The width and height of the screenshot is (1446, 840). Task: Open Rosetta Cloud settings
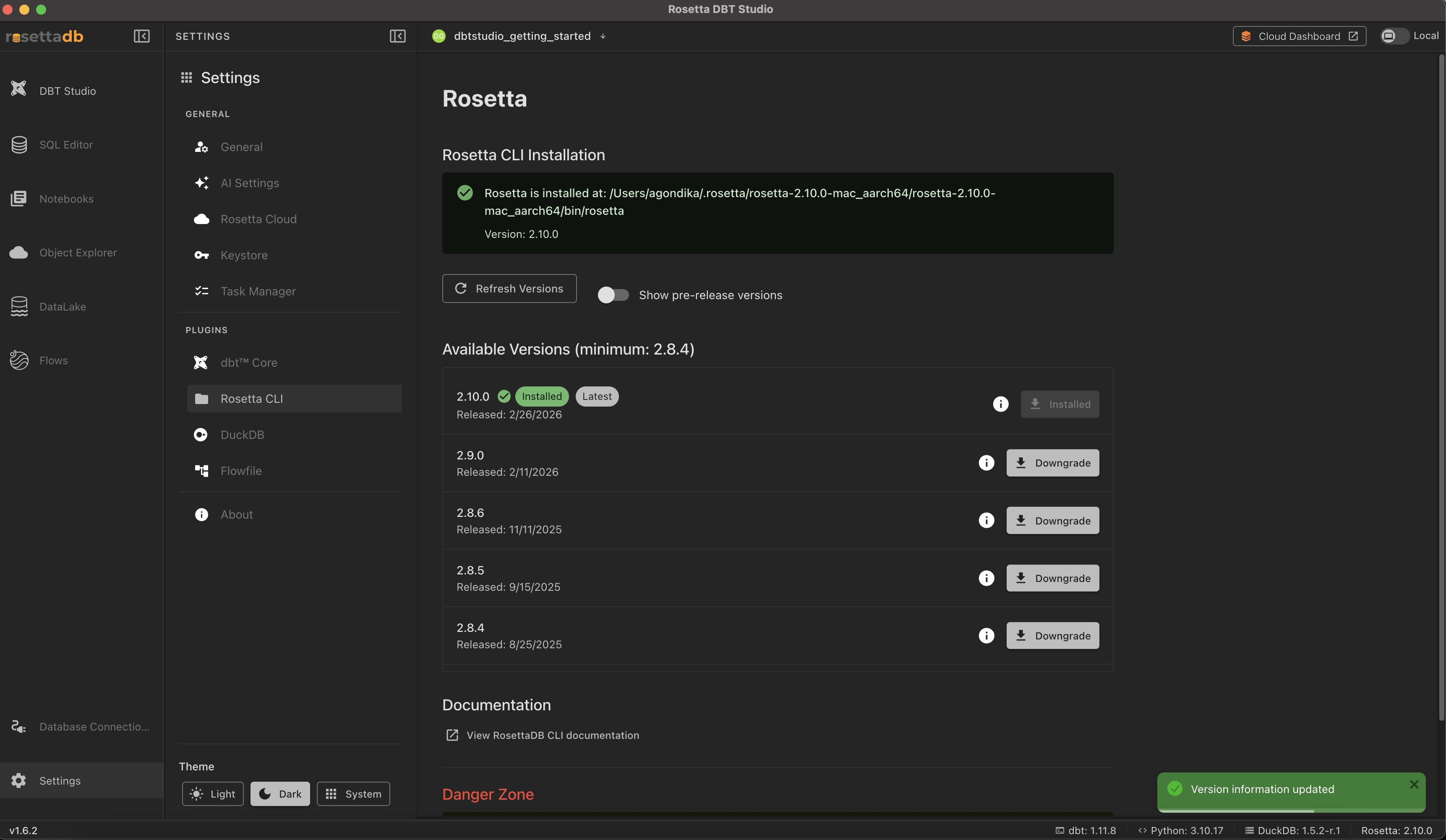[295, 219]
